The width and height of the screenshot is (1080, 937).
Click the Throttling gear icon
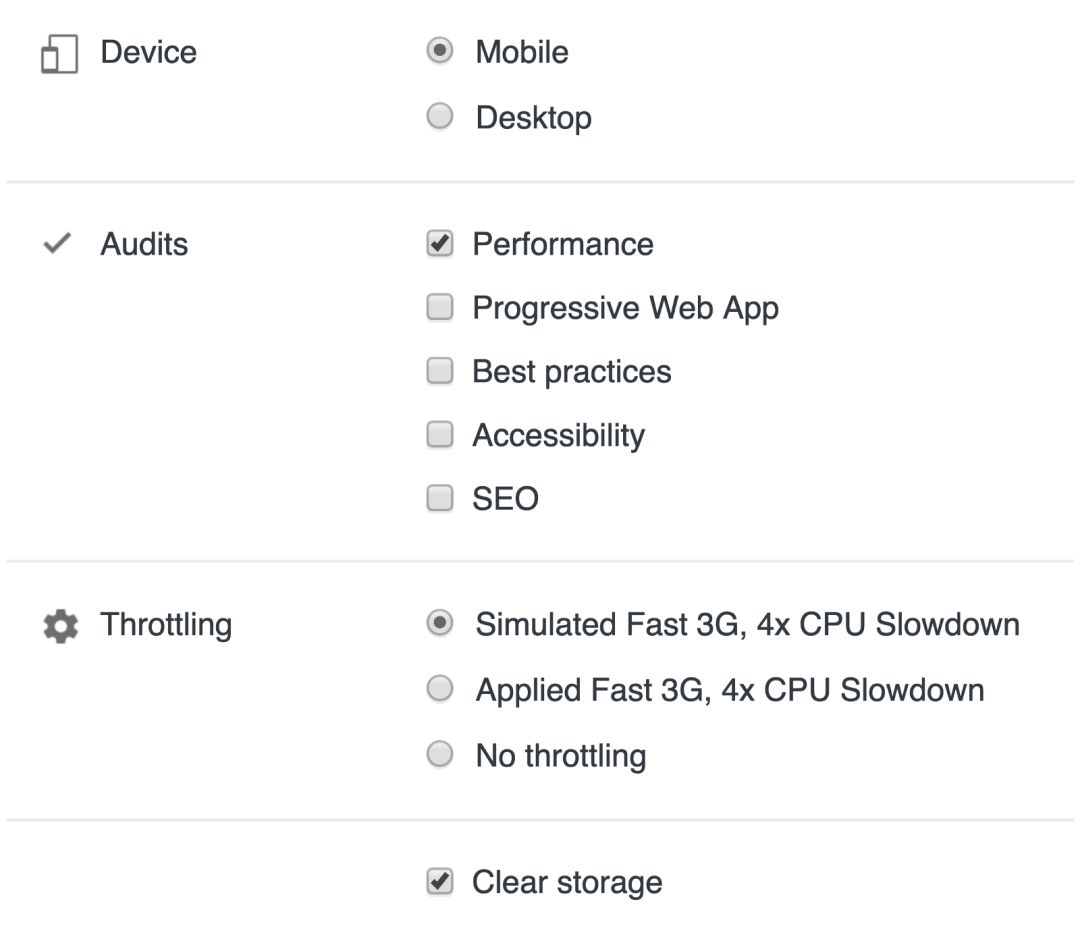[60, 627]
